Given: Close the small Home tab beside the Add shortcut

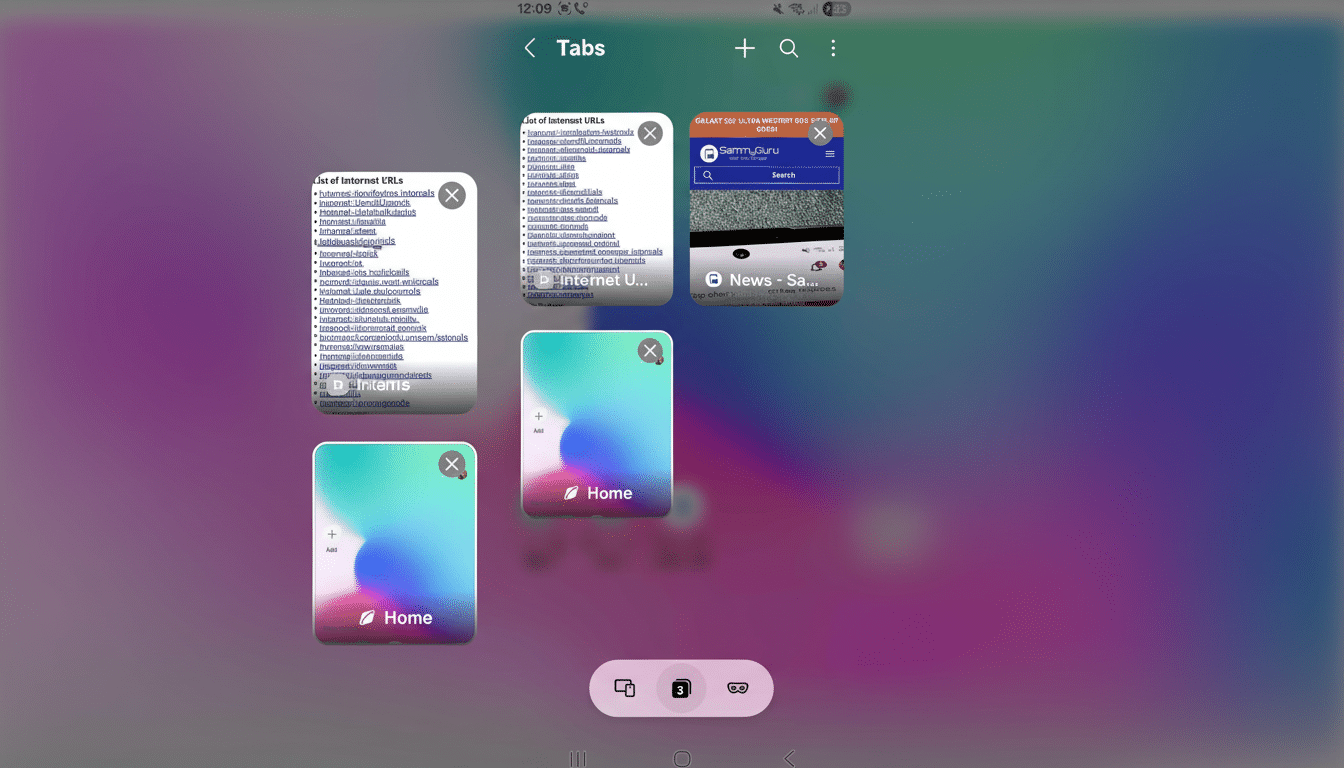Looking at the screenshot, I should [x=650, y=351].
